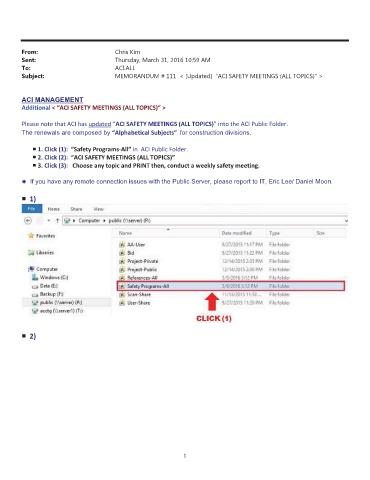Viewport: 370px width, 480px height.
Task: Open the Safety Programs-All folder icon
Action: tap(122, 286)
